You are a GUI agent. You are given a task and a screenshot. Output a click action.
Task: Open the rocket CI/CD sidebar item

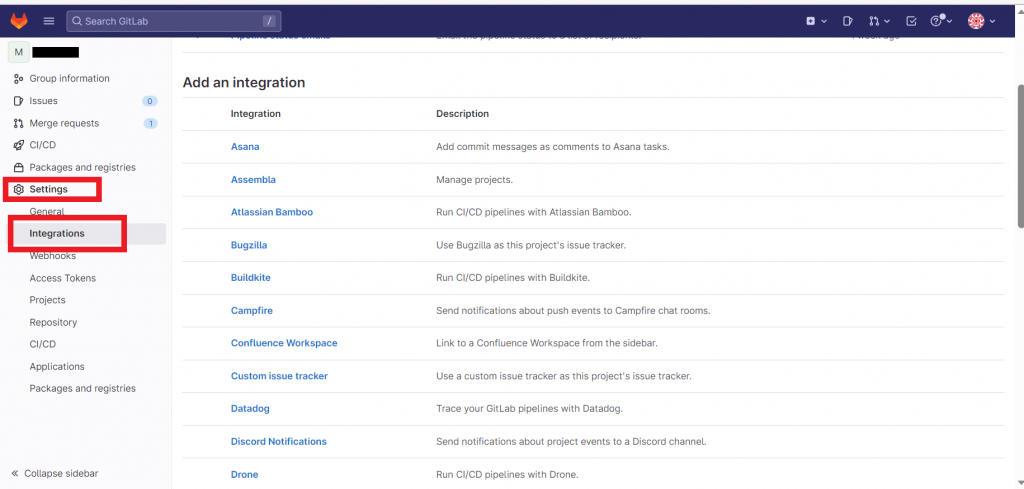[42, 145]
